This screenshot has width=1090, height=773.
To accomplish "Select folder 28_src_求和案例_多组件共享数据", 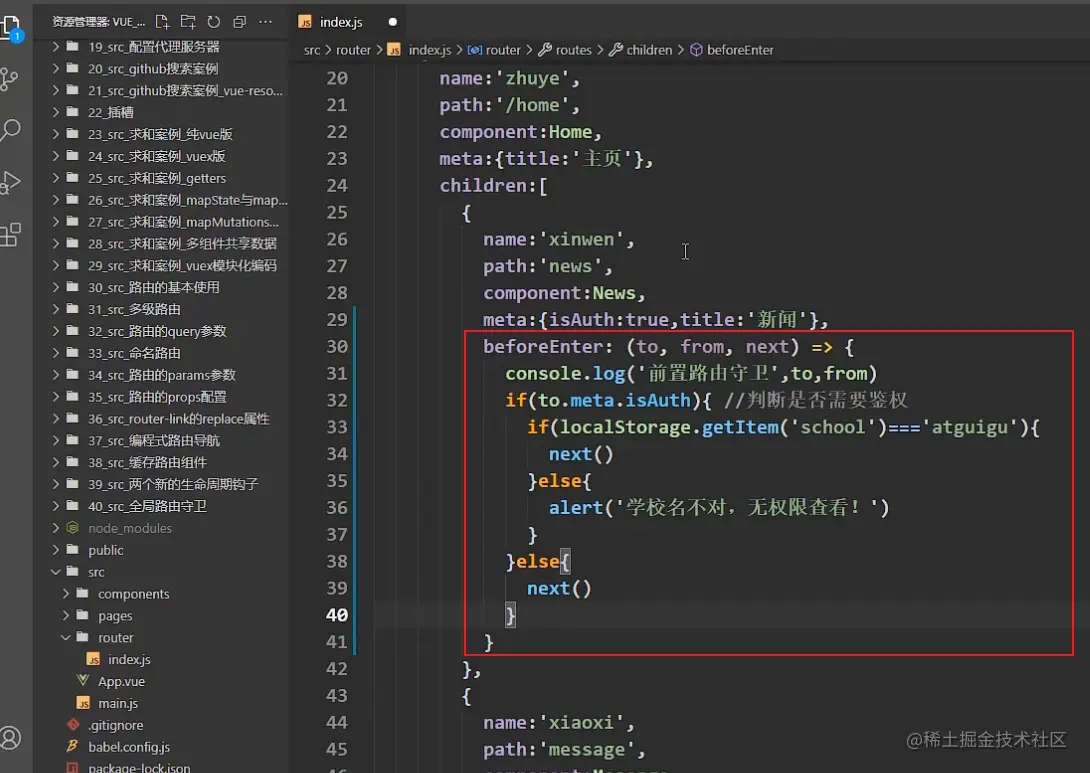I will 182,243.
